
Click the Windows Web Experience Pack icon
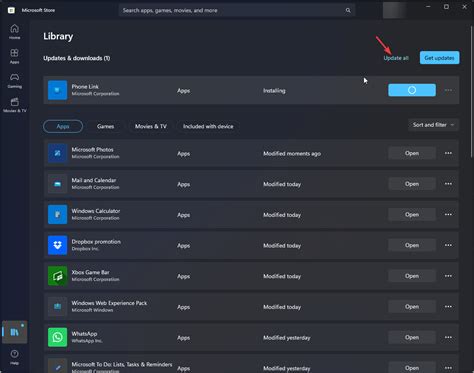tap(57, 307)
